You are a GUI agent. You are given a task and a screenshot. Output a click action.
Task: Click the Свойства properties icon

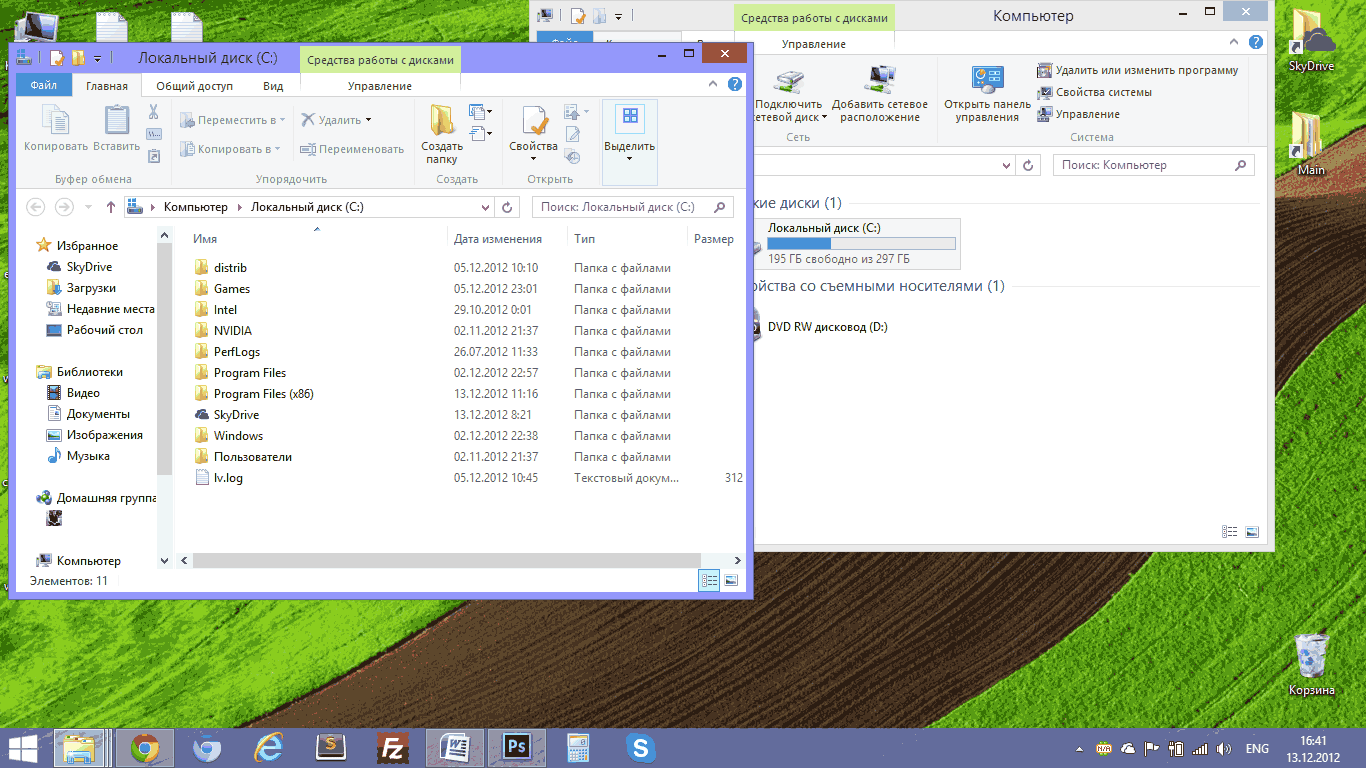[x=534, y=120]
